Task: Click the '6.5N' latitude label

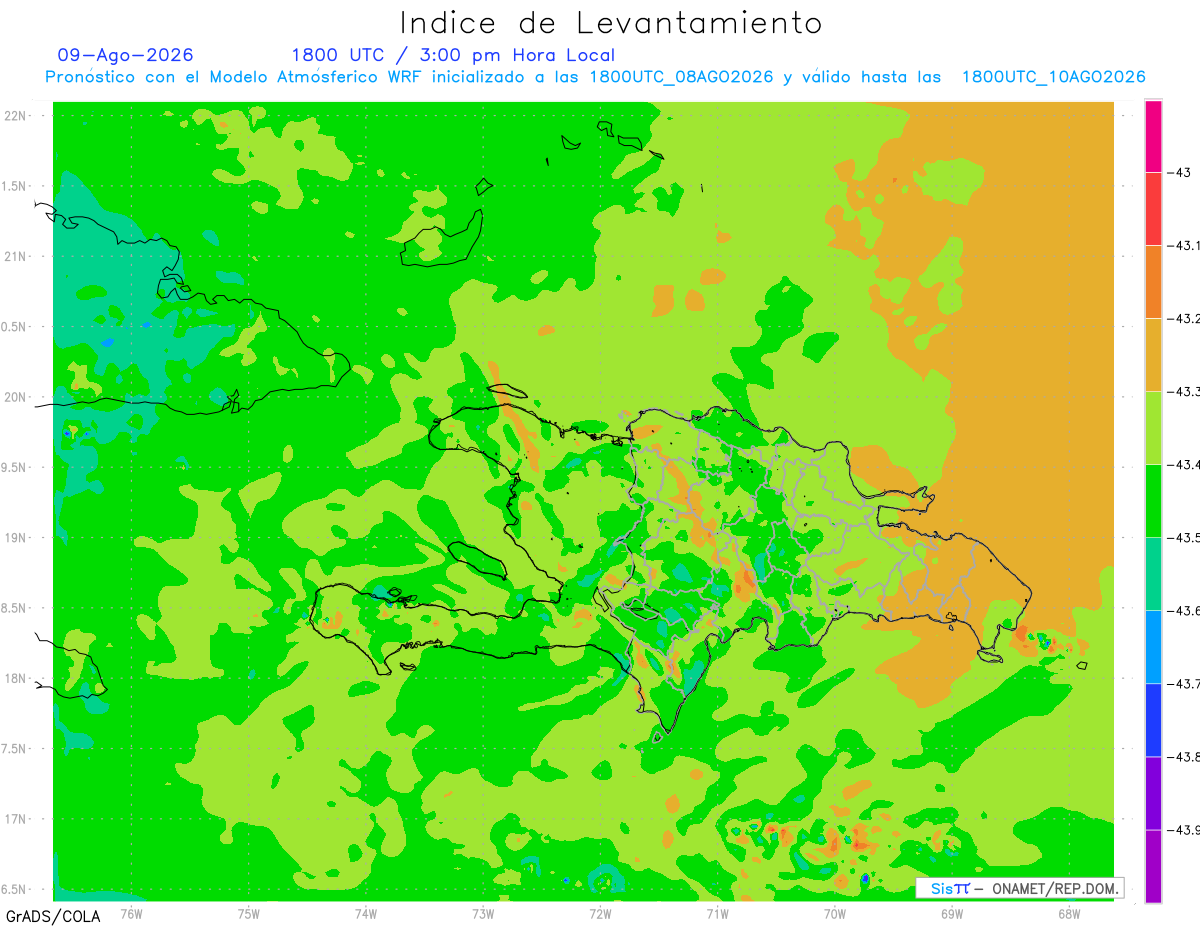Action: (14, 890)
